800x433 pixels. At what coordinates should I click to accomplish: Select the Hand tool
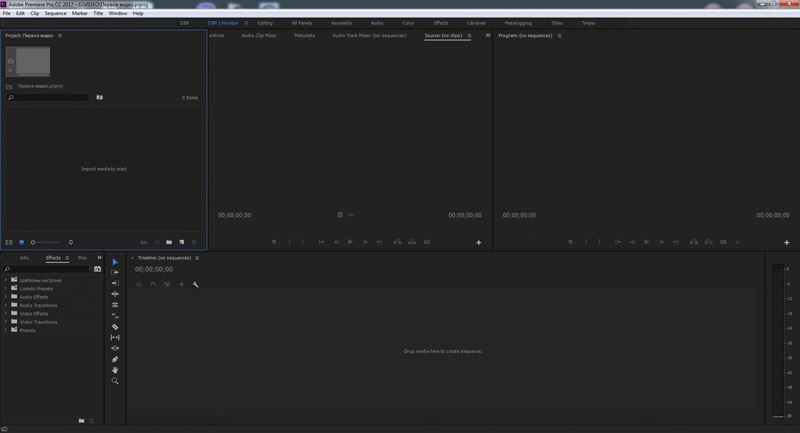(115, 370)
